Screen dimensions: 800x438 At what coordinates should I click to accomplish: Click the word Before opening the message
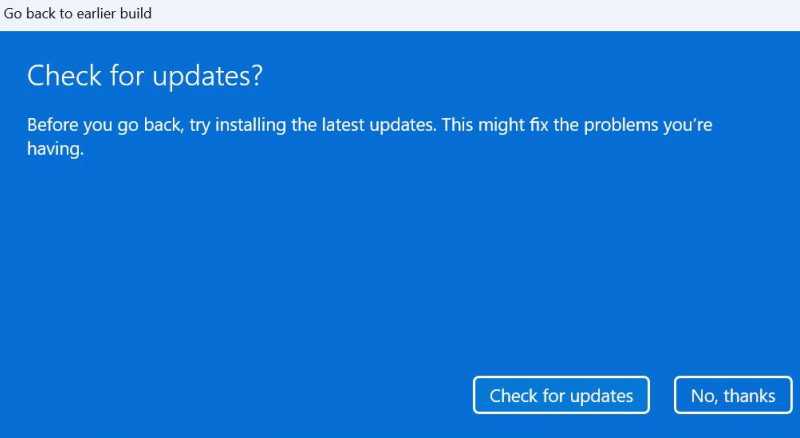[x=52, y=125]
